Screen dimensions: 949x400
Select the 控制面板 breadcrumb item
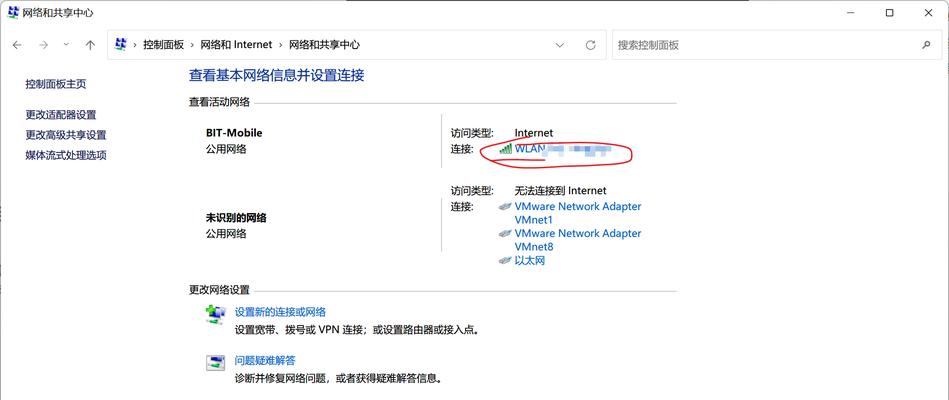click(163, 45)
